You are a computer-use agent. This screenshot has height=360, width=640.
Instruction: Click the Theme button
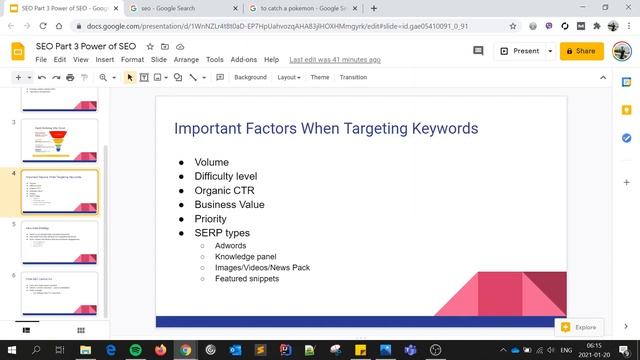click(x=320, y=77)
